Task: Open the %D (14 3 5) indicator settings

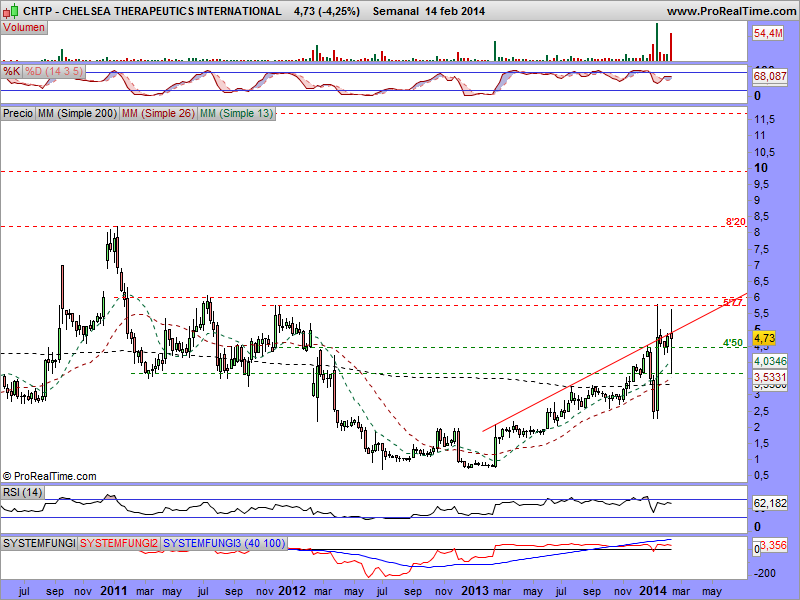Action: coord(54,71)
